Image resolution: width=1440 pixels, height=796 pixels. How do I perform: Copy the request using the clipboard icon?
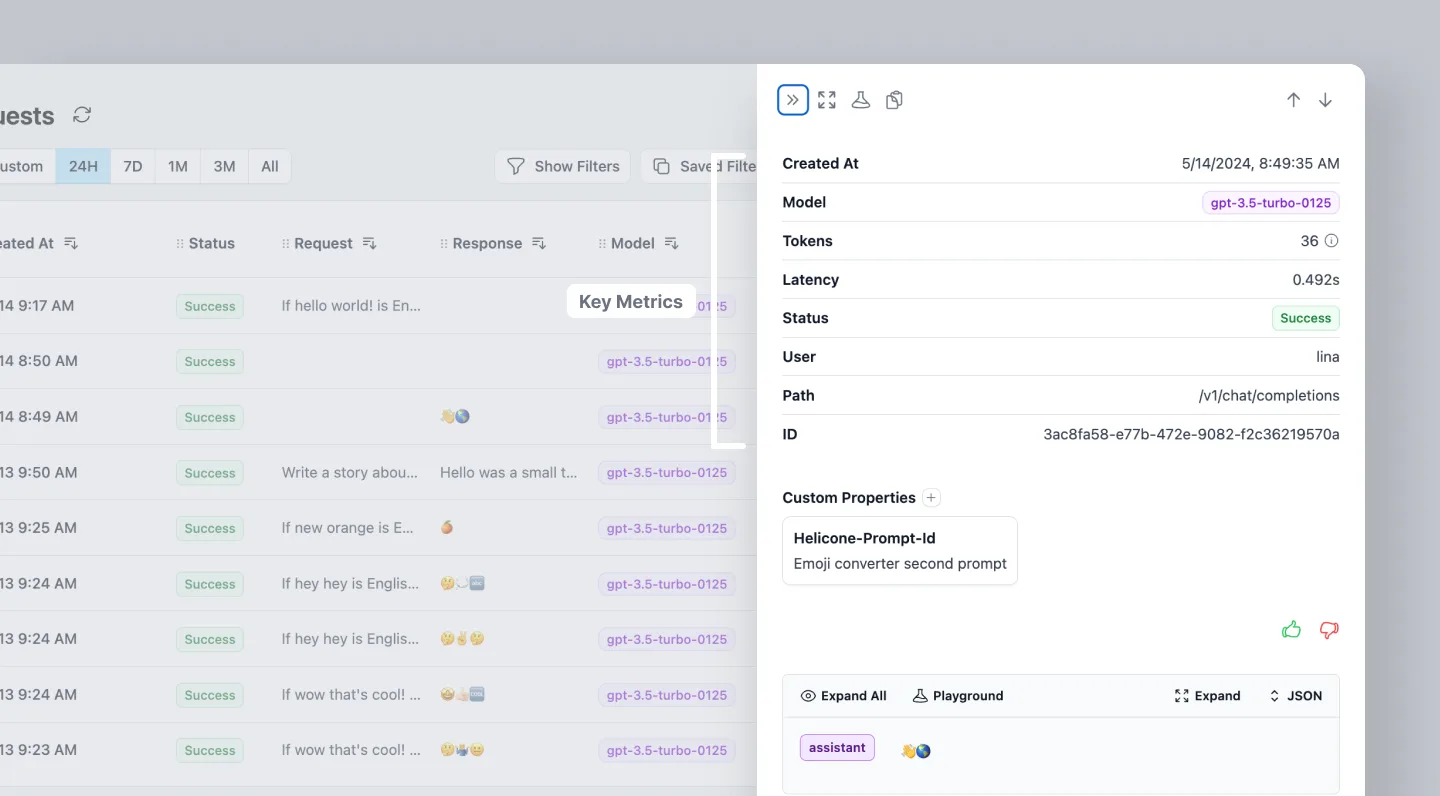coord(895,100)
